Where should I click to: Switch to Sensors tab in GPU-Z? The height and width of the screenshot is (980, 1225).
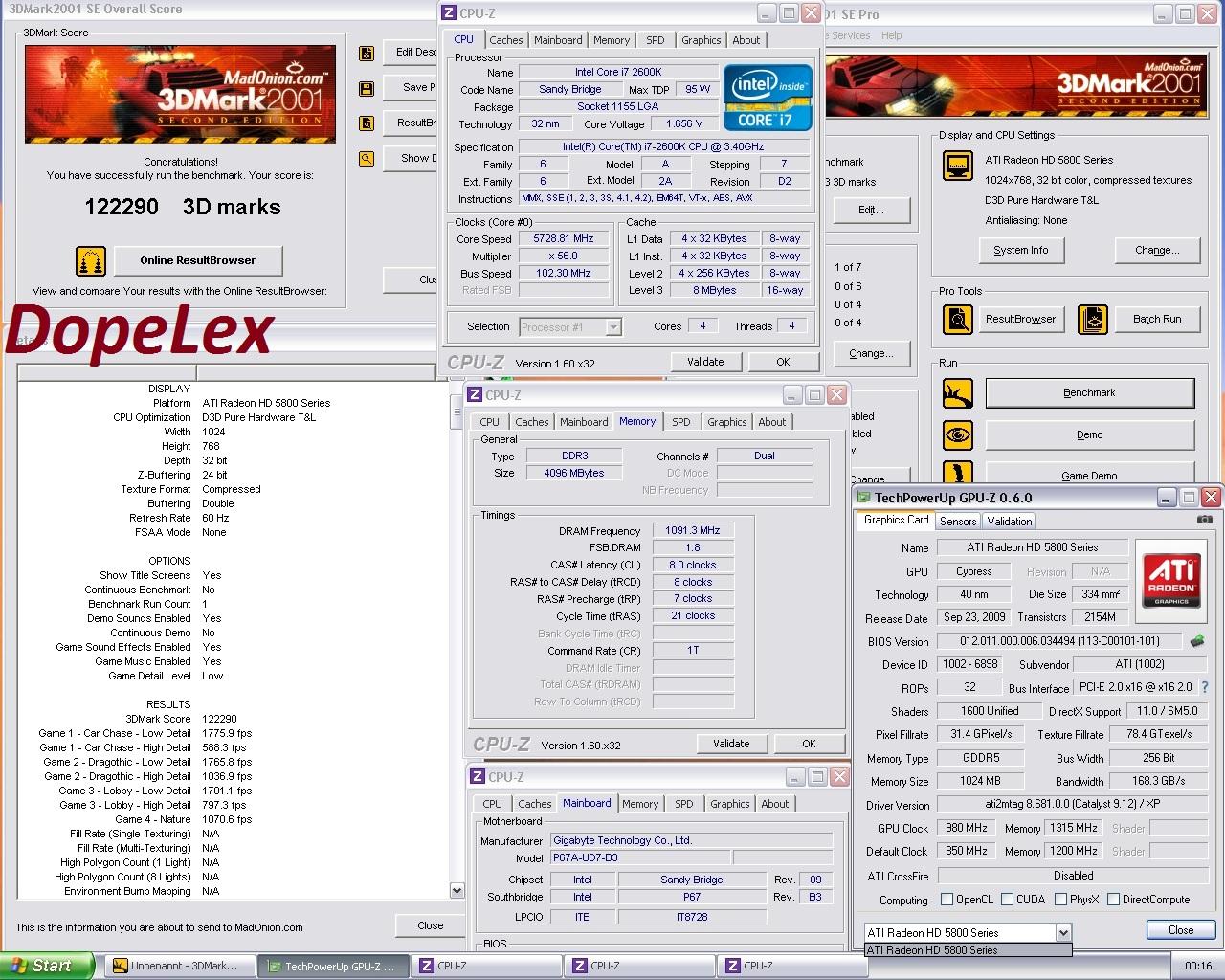tap(958, 522)
